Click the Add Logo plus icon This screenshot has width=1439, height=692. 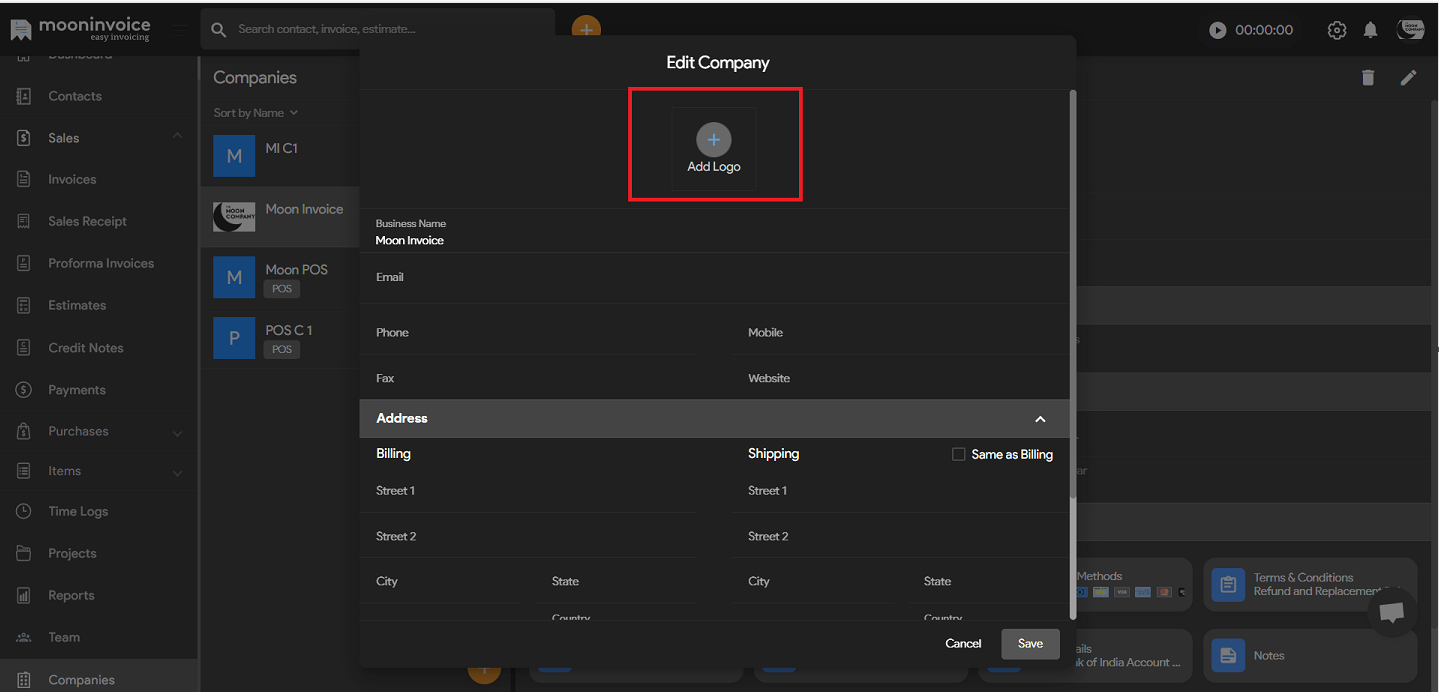pyautogui.click(x=714, y=140)
